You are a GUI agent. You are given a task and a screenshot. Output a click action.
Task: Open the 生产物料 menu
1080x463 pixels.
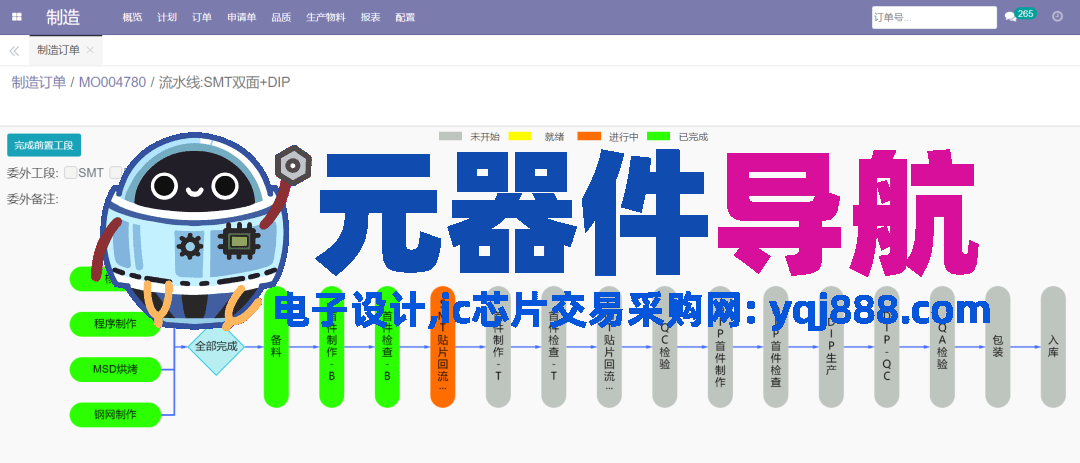pos(326,17)
